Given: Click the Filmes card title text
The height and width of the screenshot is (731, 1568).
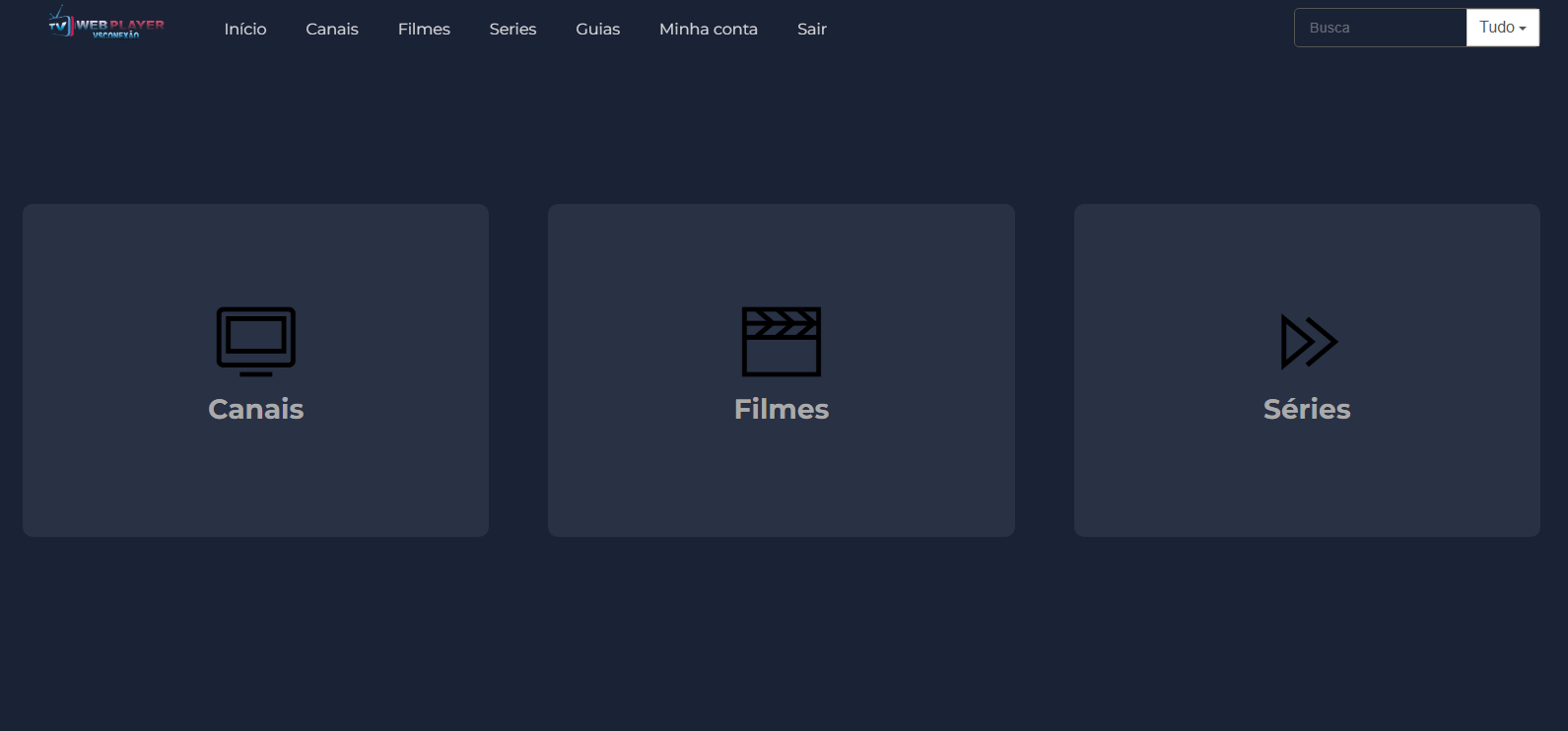Looking at the screenshot, I should (x=781, y=409).
